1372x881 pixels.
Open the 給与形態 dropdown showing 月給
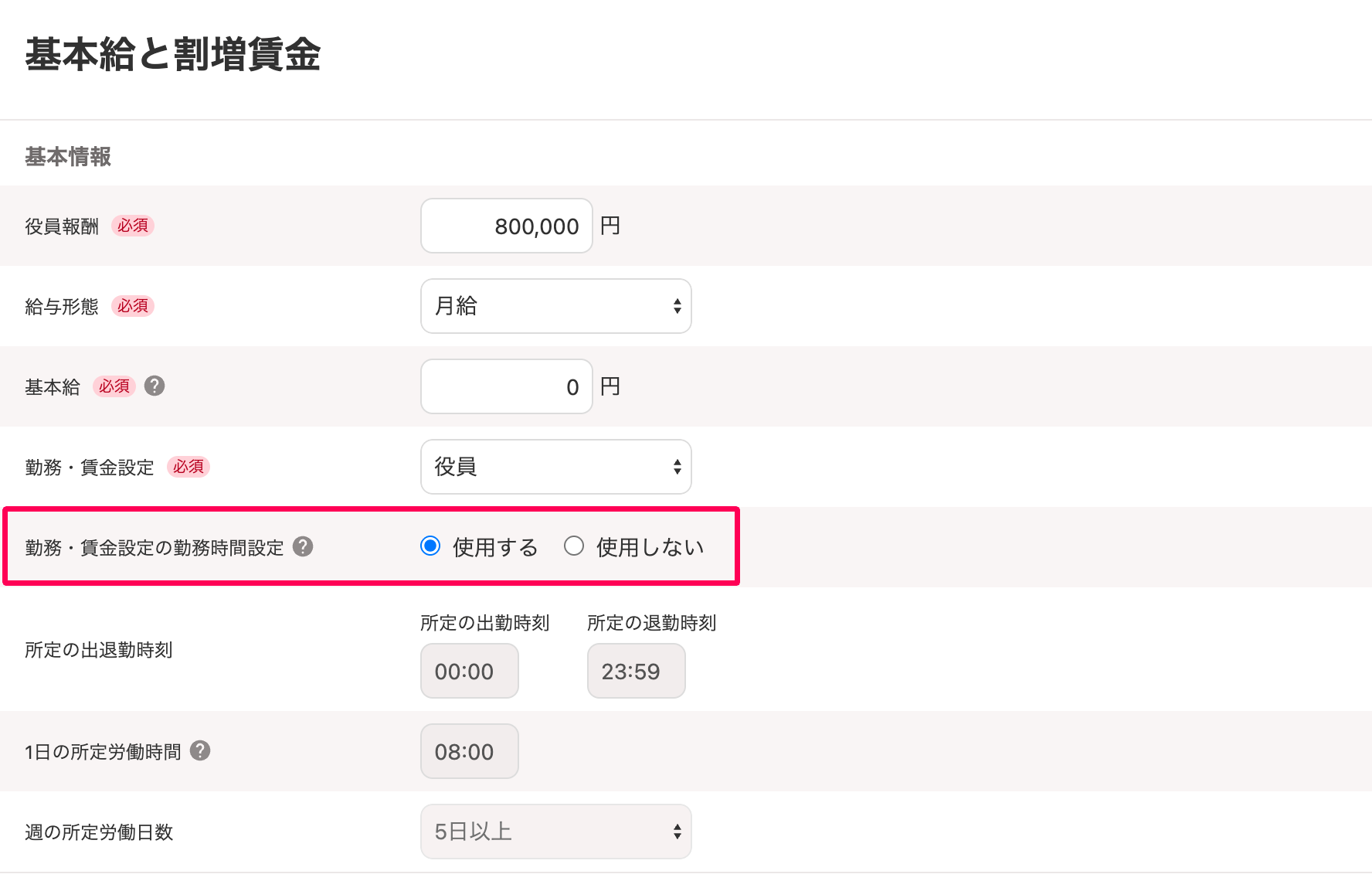[x=556, y=306]
